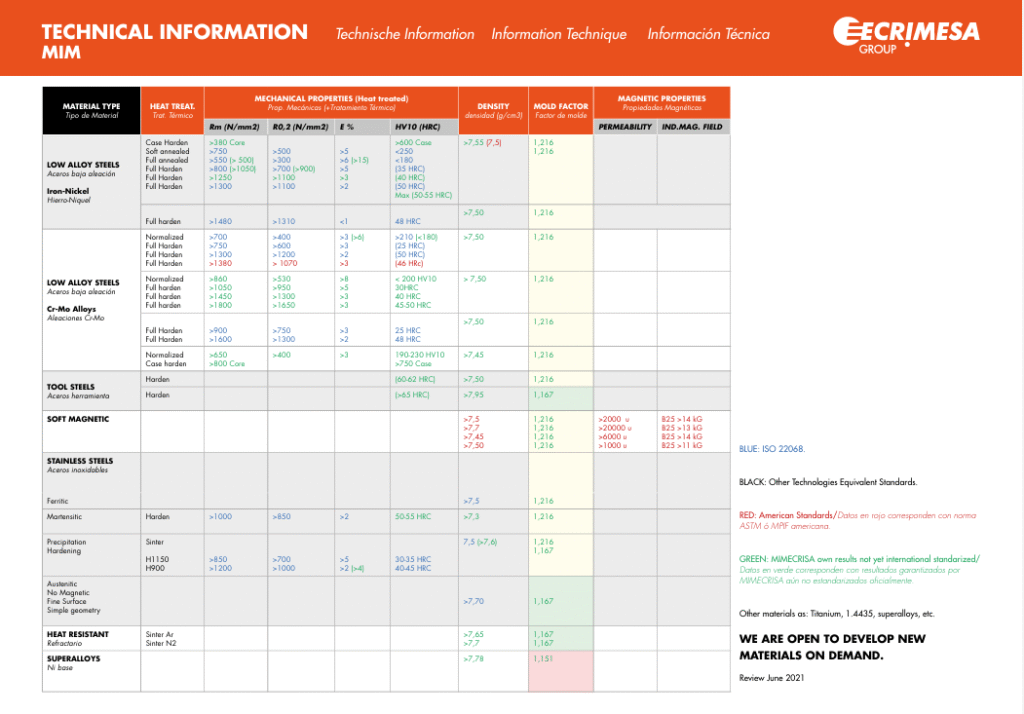Click the '>800 Core' Rm value

point(227,364)
